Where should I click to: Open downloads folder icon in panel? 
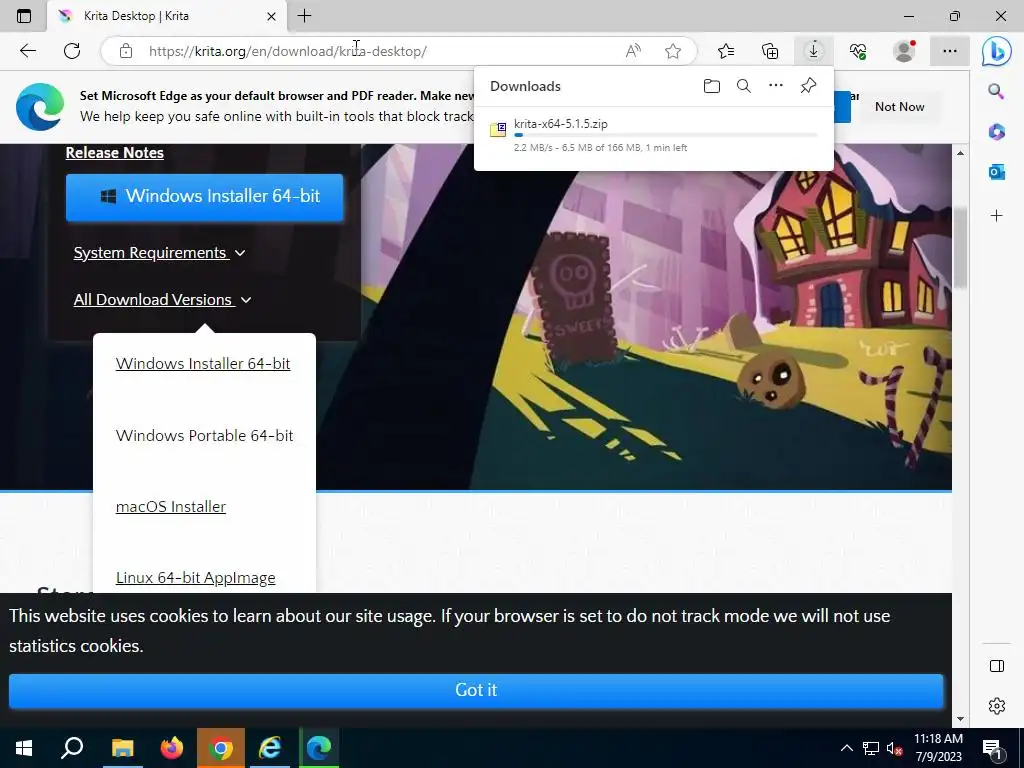[x=712, y=86]
